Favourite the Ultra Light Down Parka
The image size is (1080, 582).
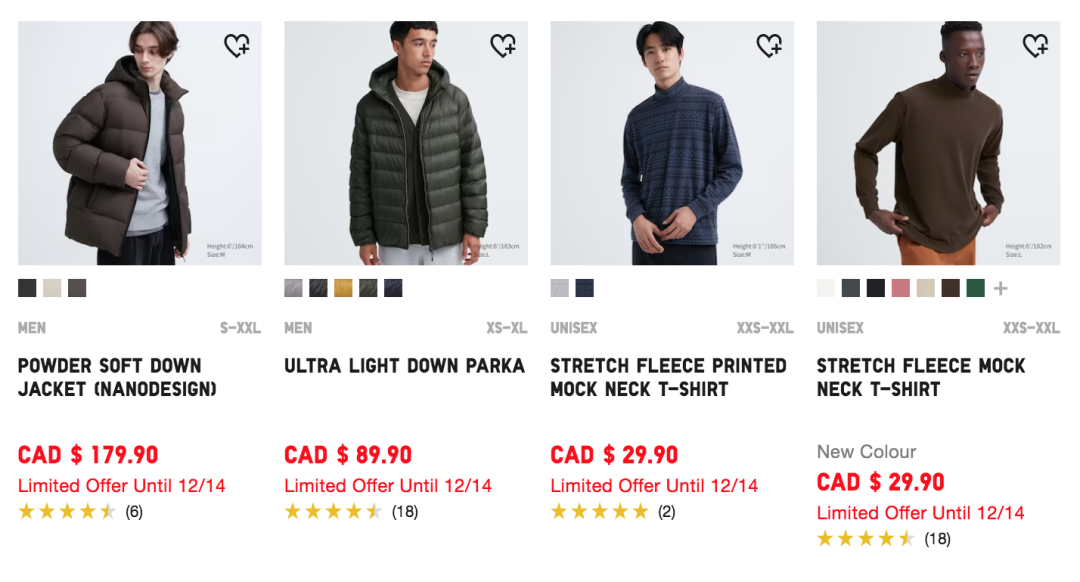point(504,44)
